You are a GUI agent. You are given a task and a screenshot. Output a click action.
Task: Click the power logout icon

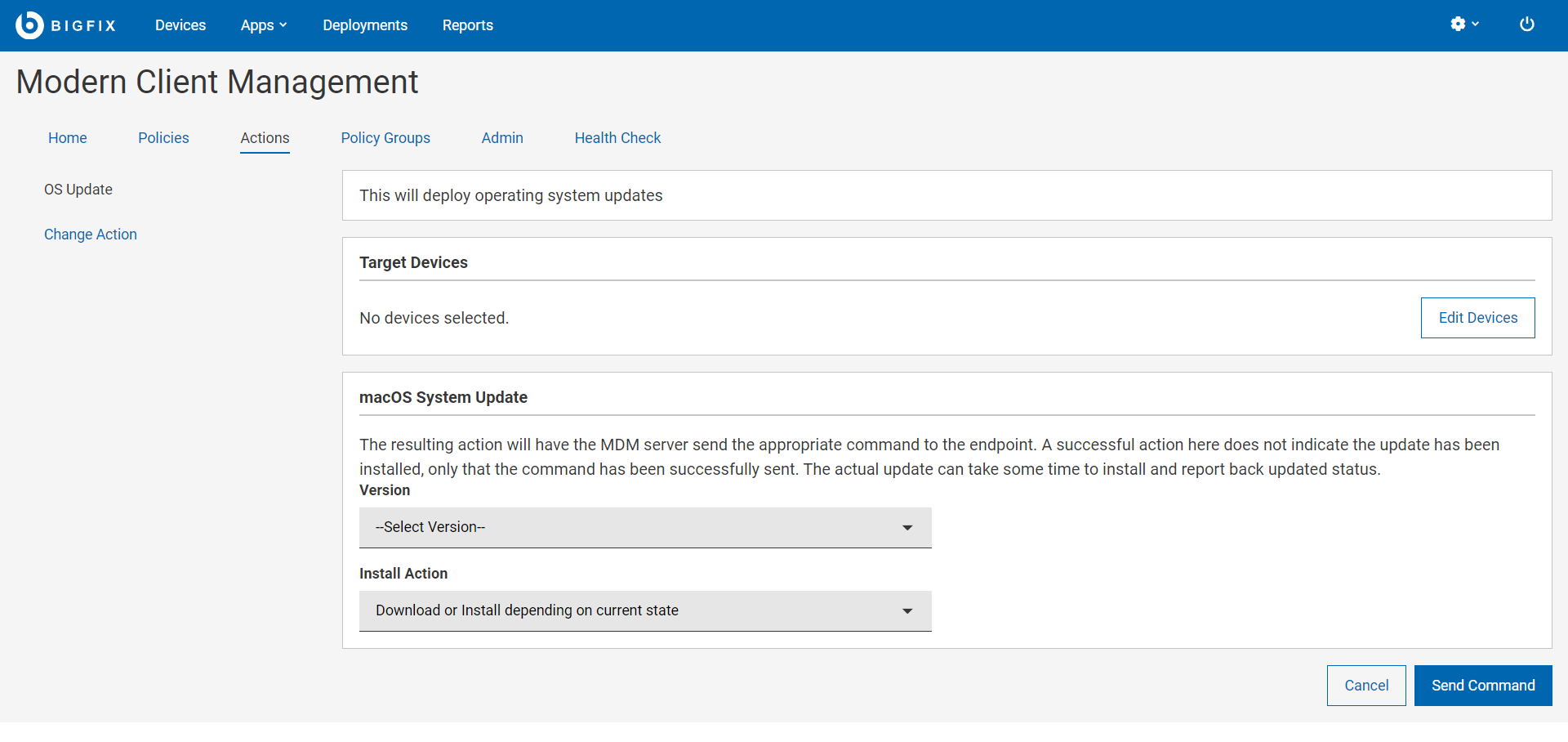click(x=1526, y=25)
